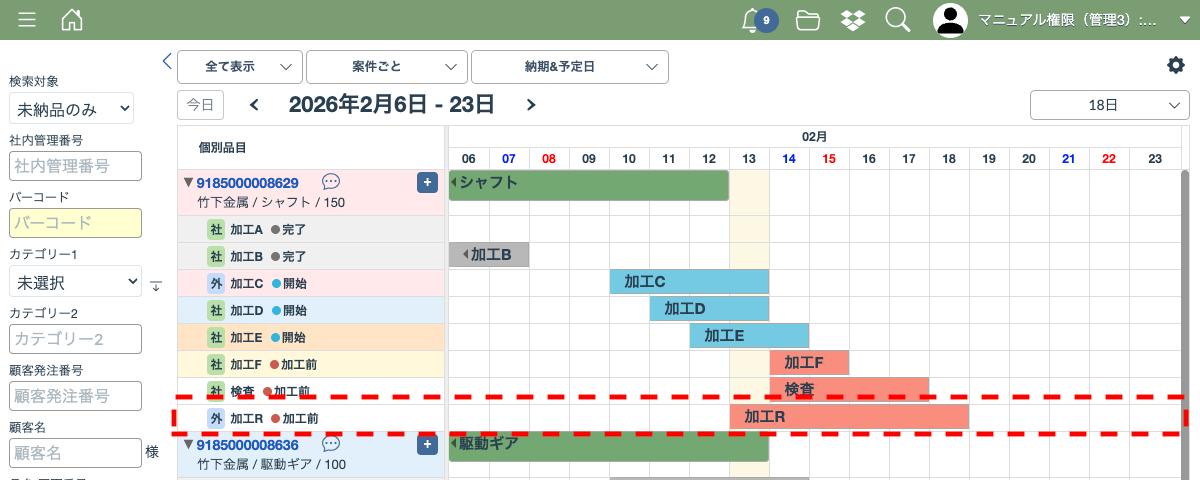1200x480 pixels.
Task: Open the folder icon in header
Action: 808,20
